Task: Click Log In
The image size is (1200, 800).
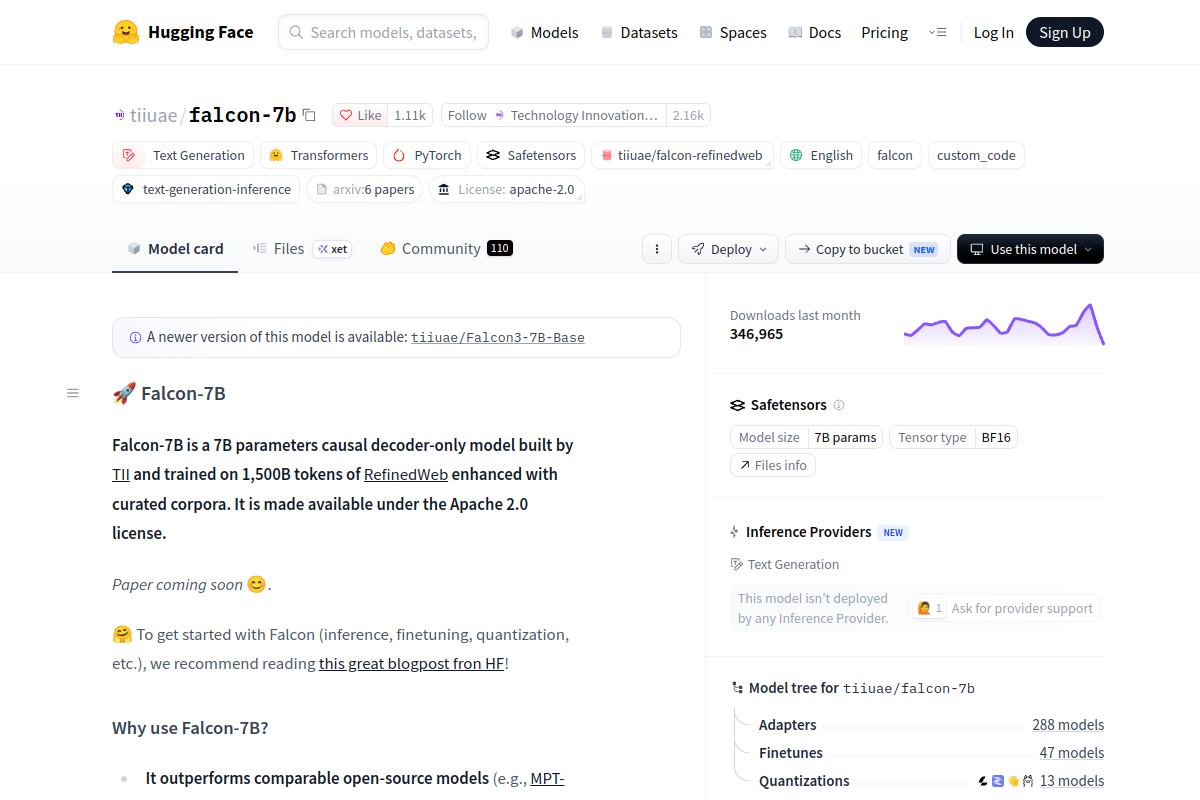Action: click(x=993, y=32)
